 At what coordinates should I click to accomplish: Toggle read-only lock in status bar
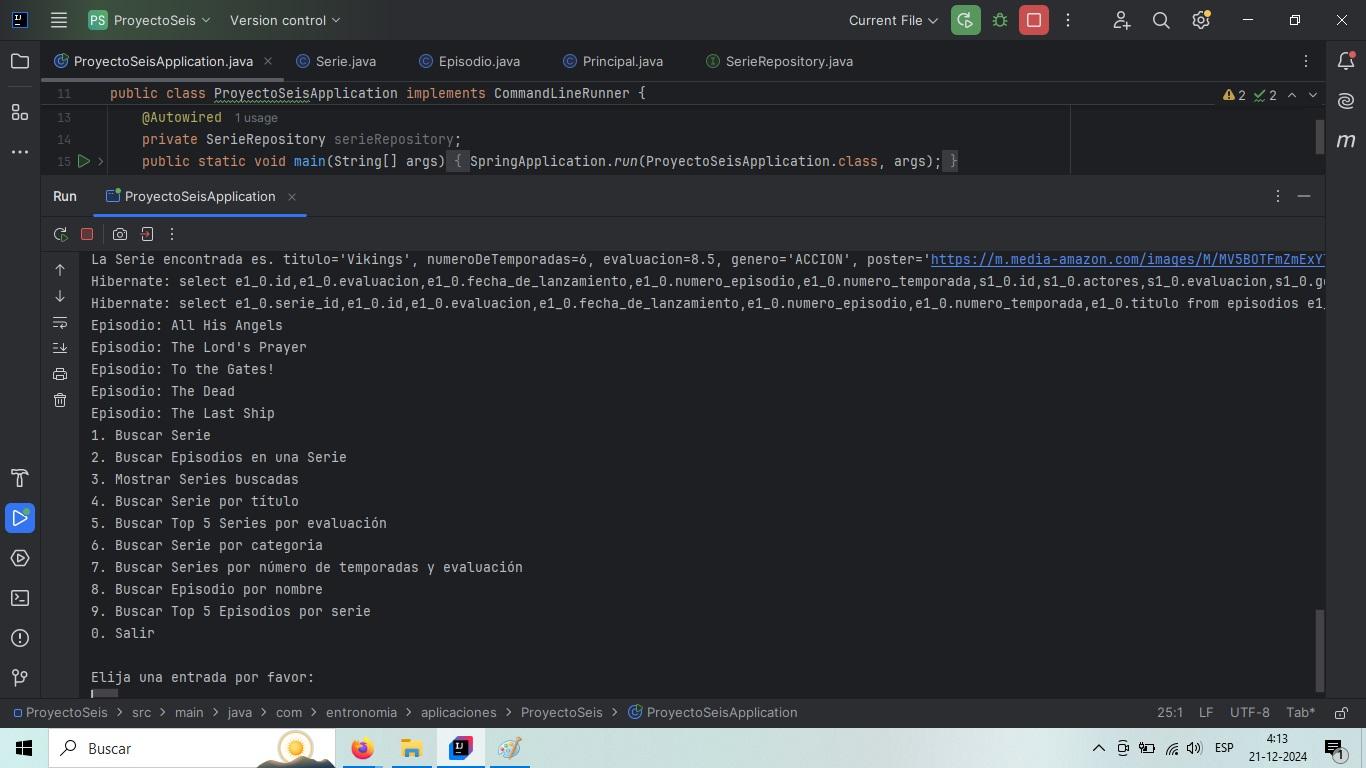[1342, 713]
